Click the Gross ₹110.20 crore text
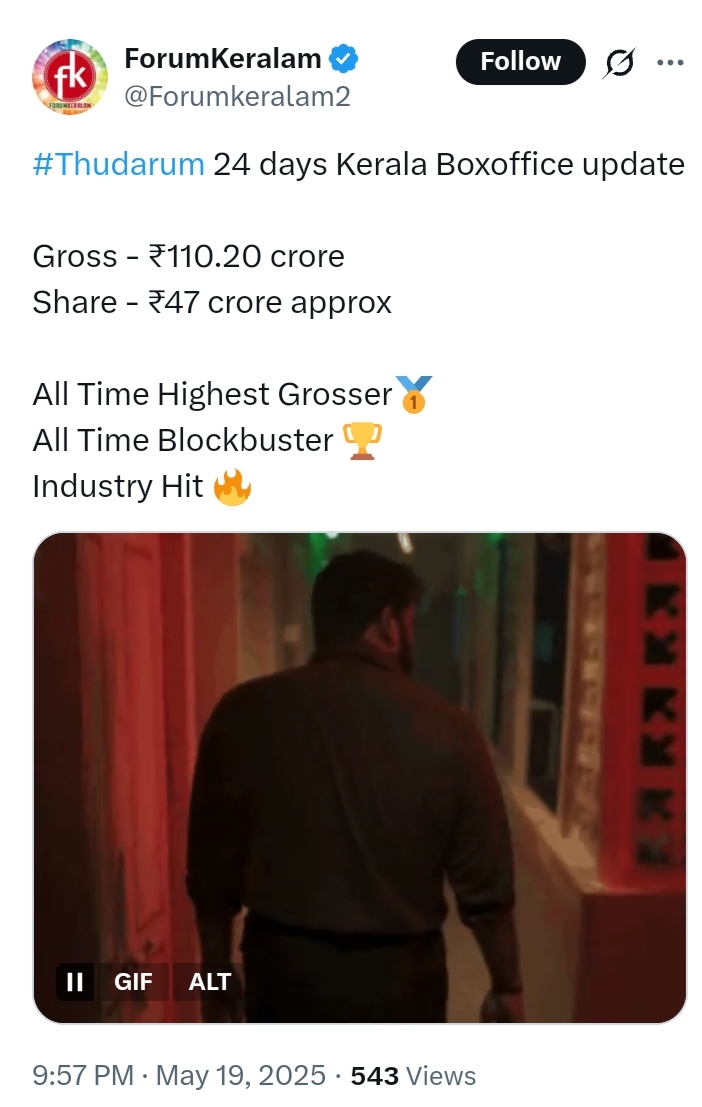702x1107 pixels. pyautogui.click(x=189, y=256)
